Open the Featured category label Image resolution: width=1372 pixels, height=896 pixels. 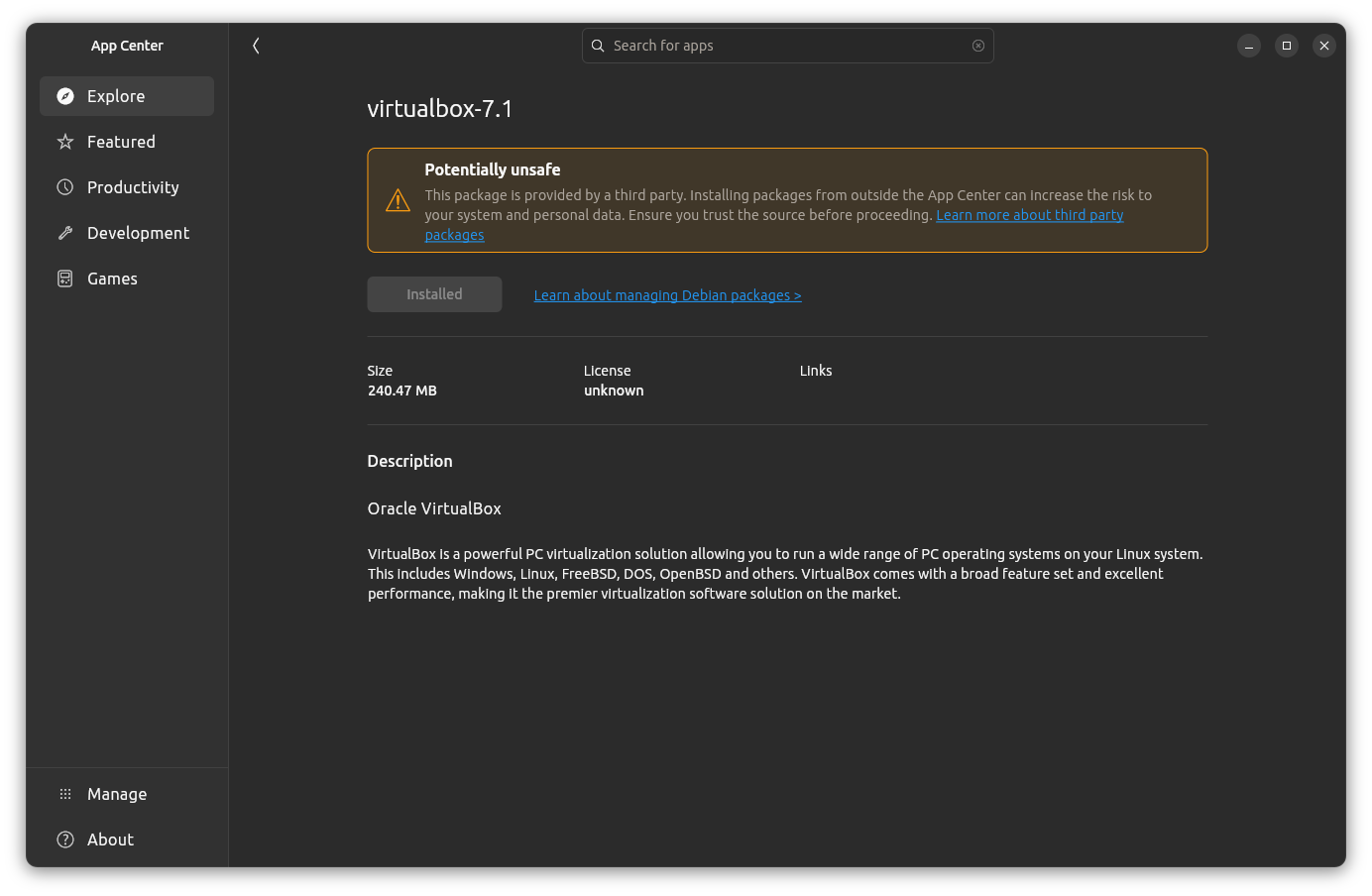coord(121,142)
